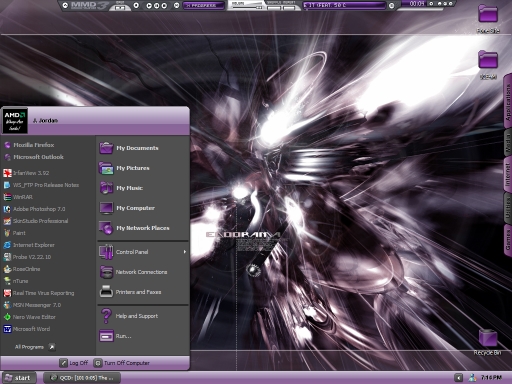Viewport: 512px width, 384px height.
Task: Expand the Control Panel submenu arrow
Action: pos(185,252)
